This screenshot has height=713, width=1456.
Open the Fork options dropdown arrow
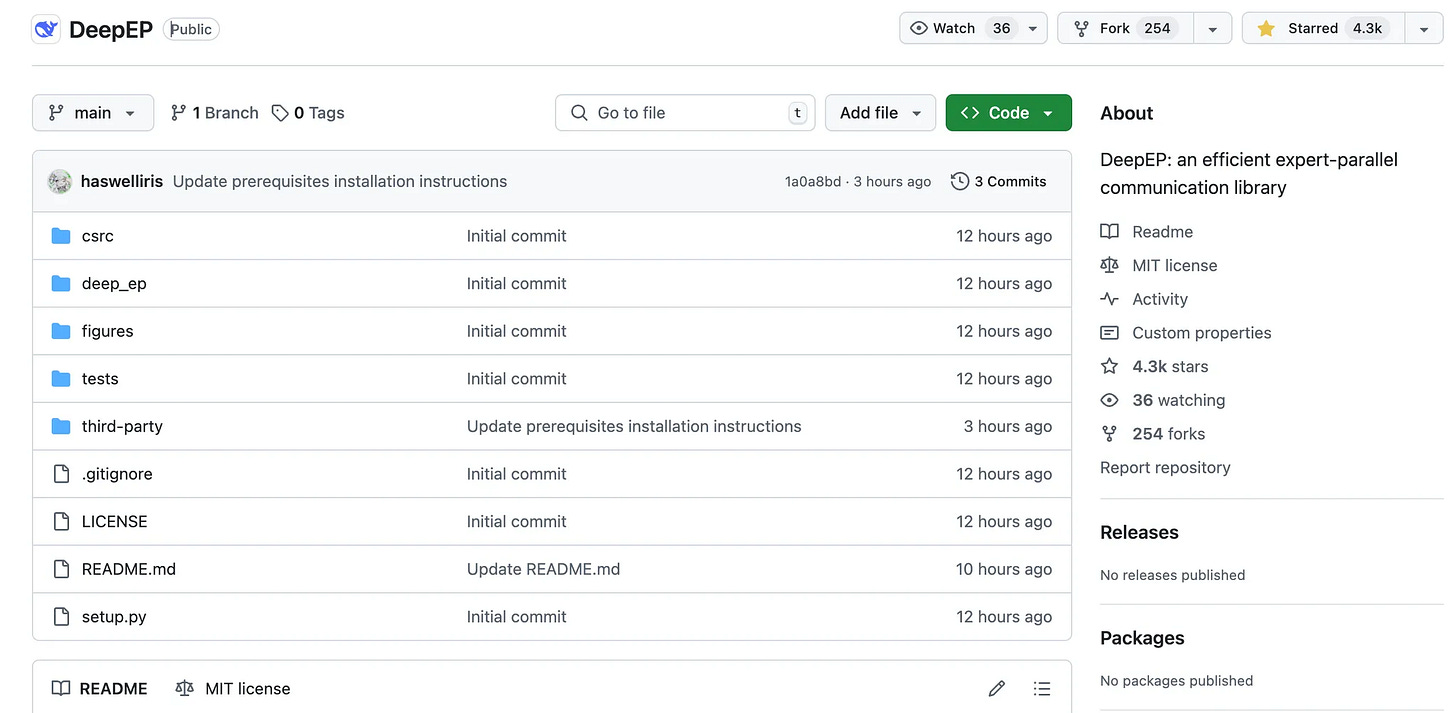pos(1212,28)
